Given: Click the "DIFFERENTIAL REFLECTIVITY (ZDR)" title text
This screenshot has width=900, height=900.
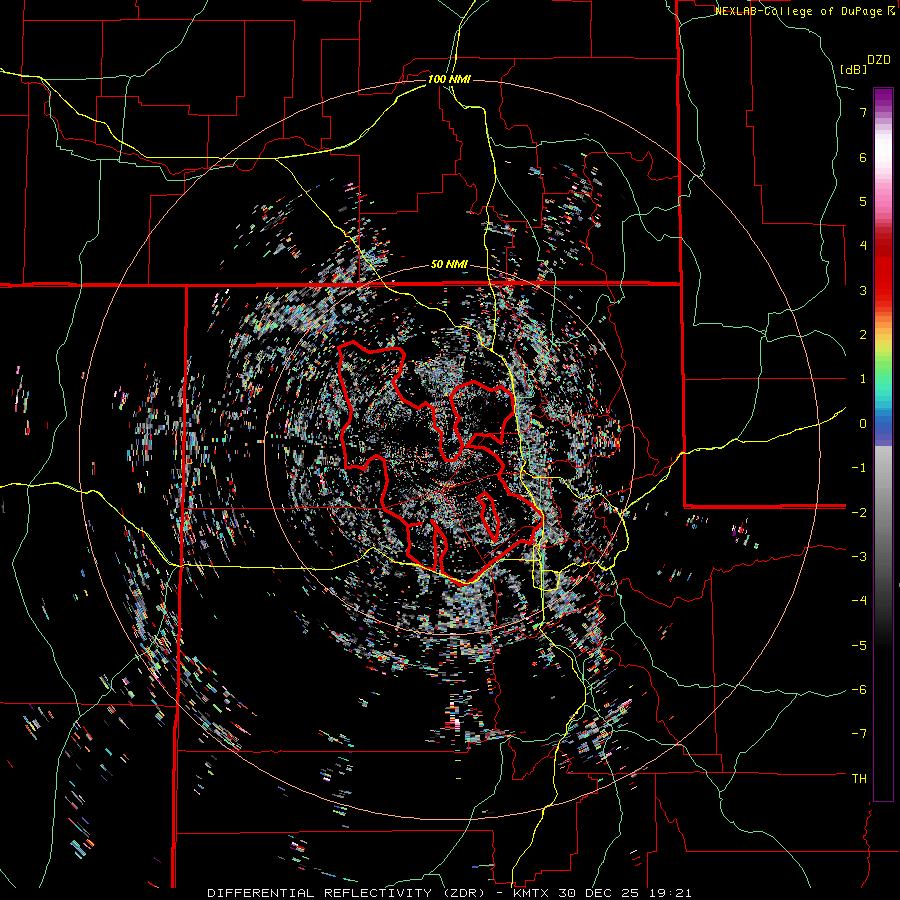Looking at the screenshot, I should (x=348, y=893).
